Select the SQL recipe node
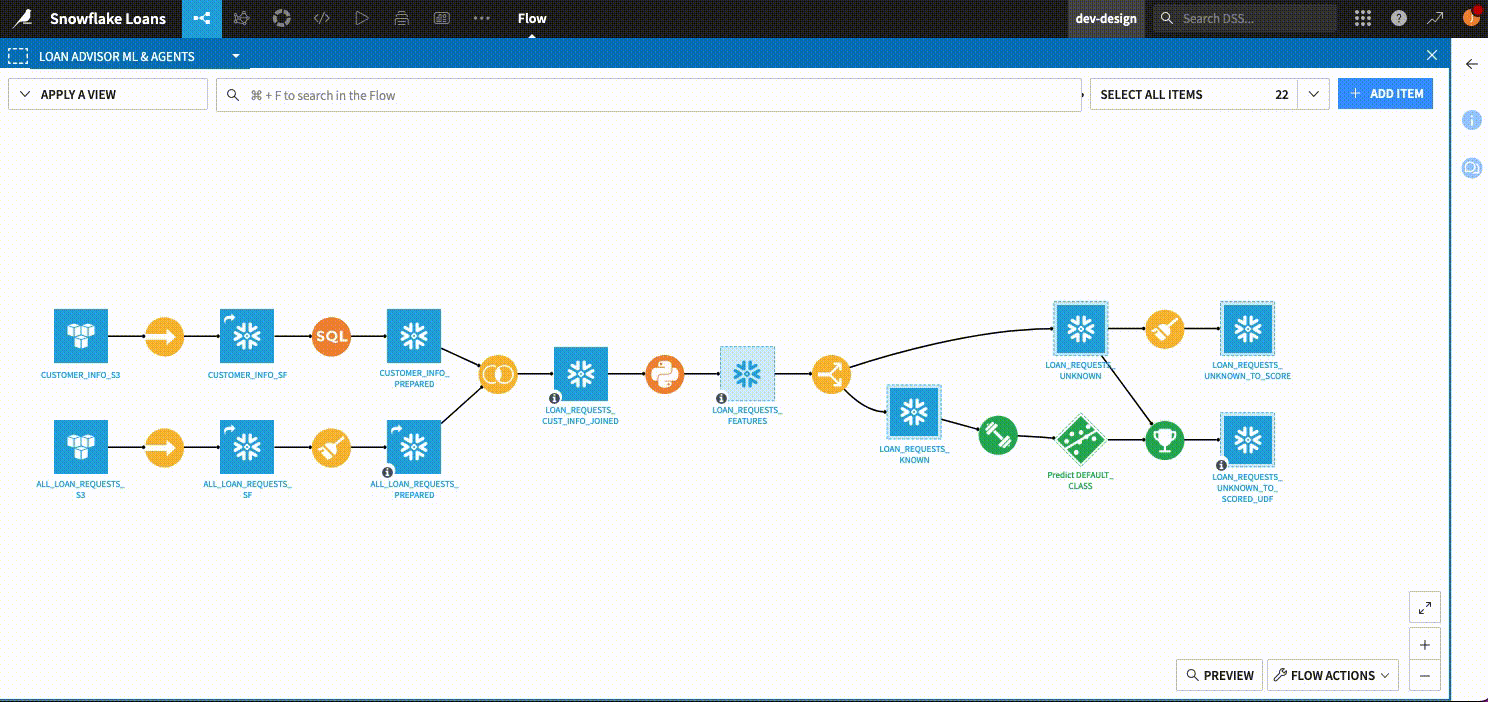 click(x=331, y=336)
